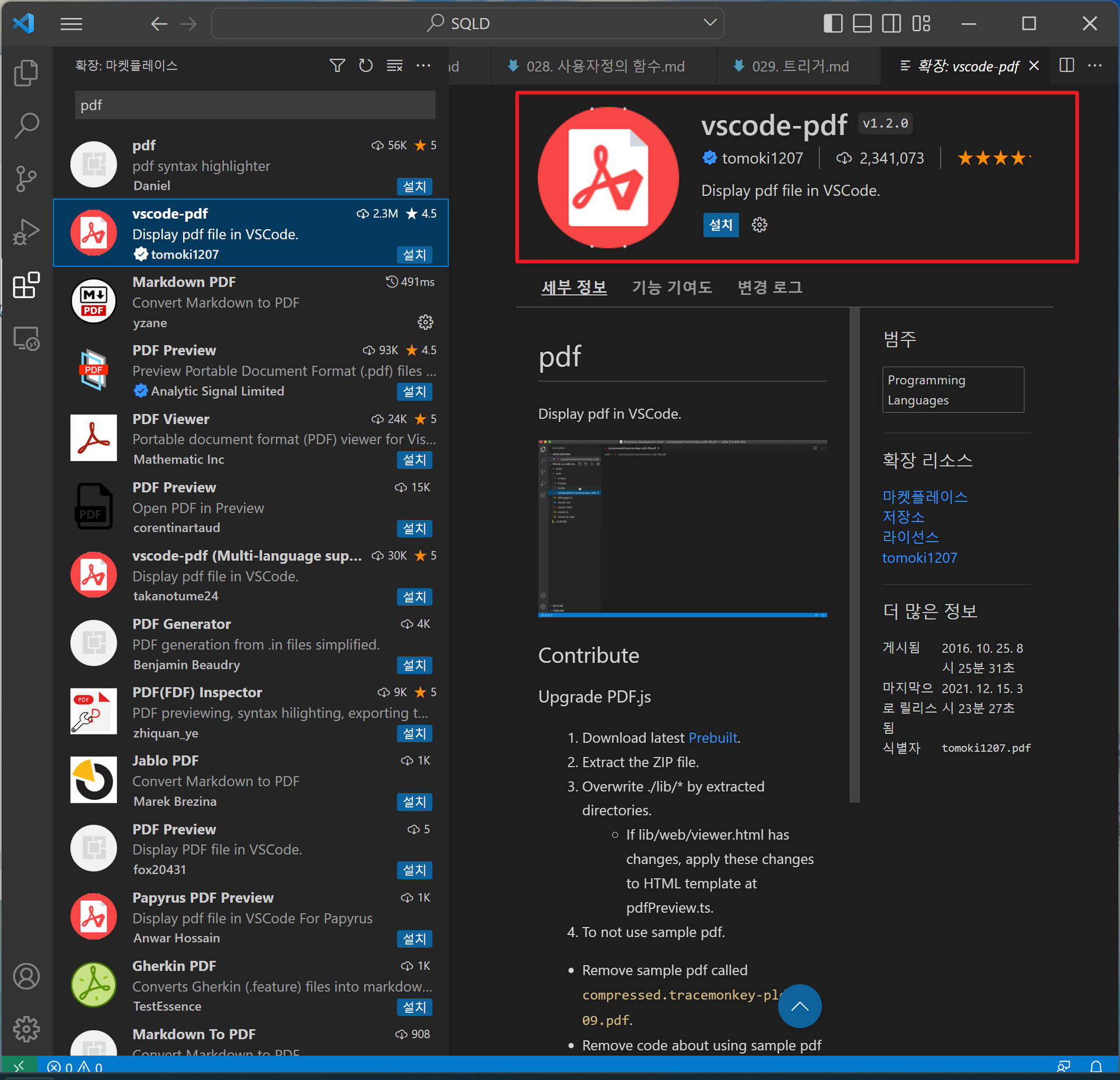The height and width of the screenshot is (1080, 1120).
Task: Open the Manage gear at bottom of activity bar
Action: [x=26, y=1029]
